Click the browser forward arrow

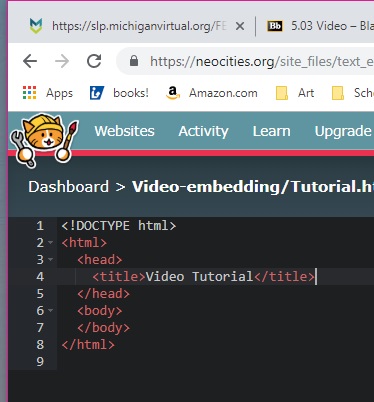tap(62, 61)
